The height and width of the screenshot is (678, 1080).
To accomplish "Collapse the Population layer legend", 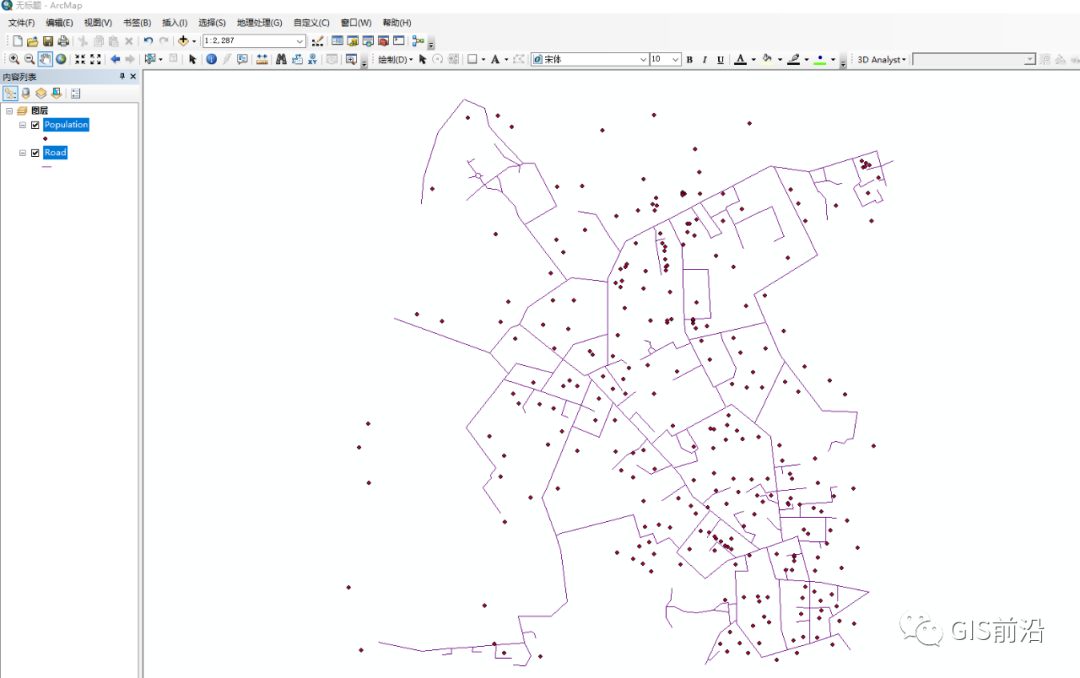I will (23, 125).
